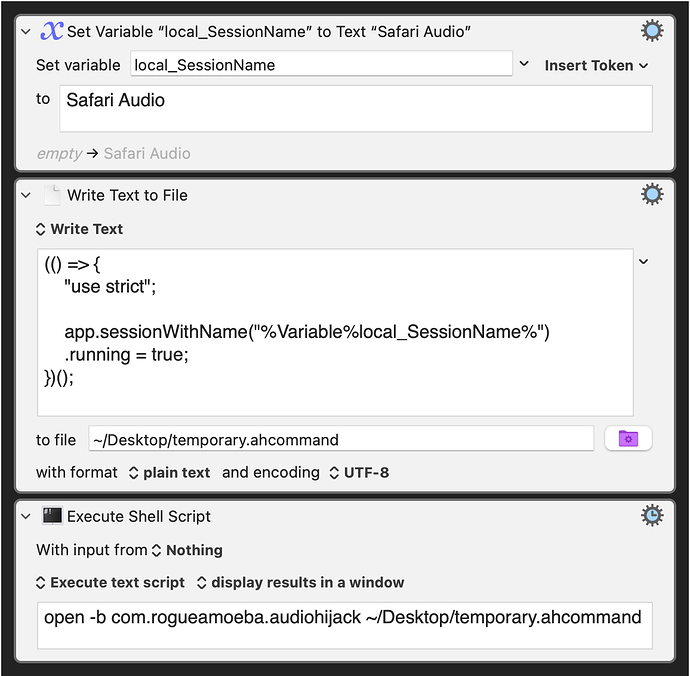Click the 'empty → Safari Audio' preview text
Image resolution: width=690 pixels, height=676 pixels.
click(114, 154)
